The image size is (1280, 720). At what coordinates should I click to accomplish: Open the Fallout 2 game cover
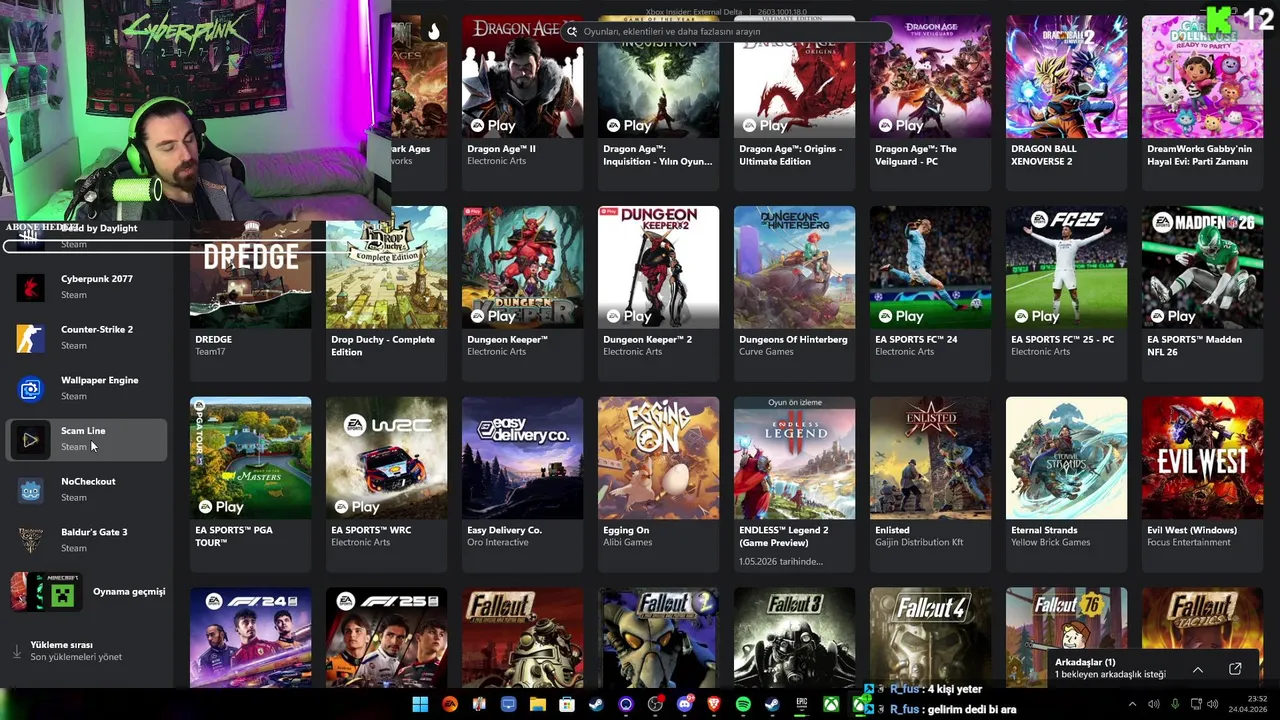tap(658, 638)
